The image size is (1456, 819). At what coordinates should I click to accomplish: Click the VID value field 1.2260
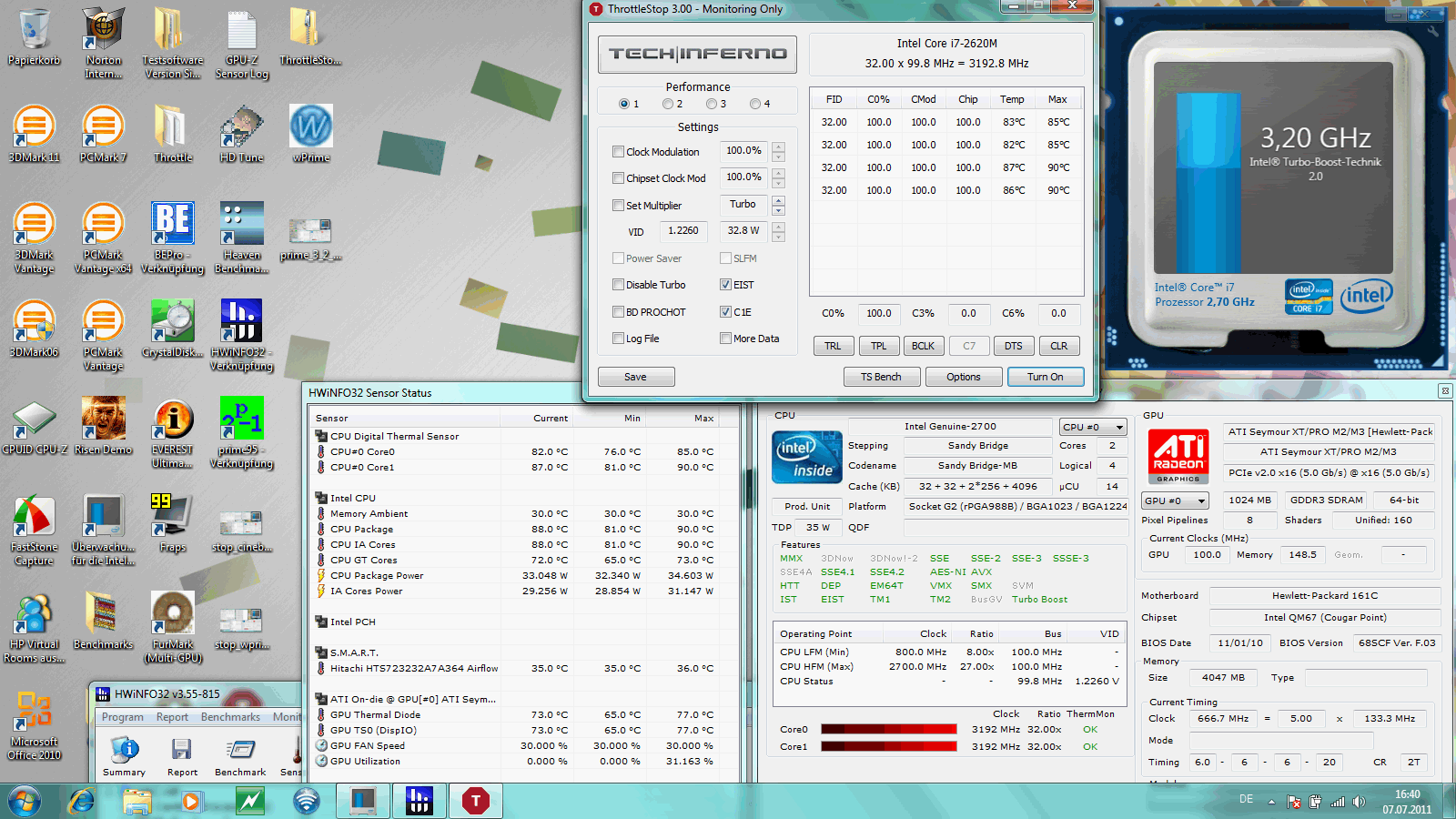click(x=683, y=231)
